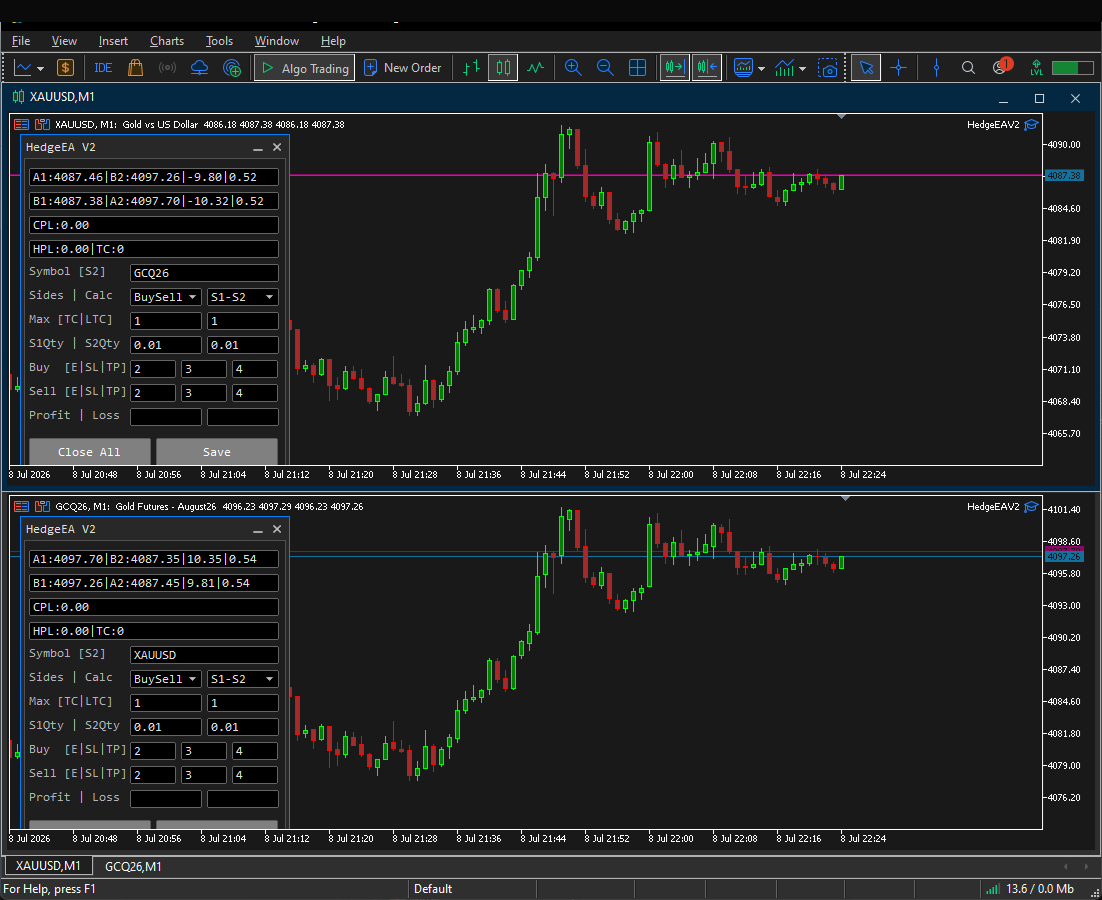Open the account icon with notification badge
1102x900 pixels.
(x=1001, y=67)
